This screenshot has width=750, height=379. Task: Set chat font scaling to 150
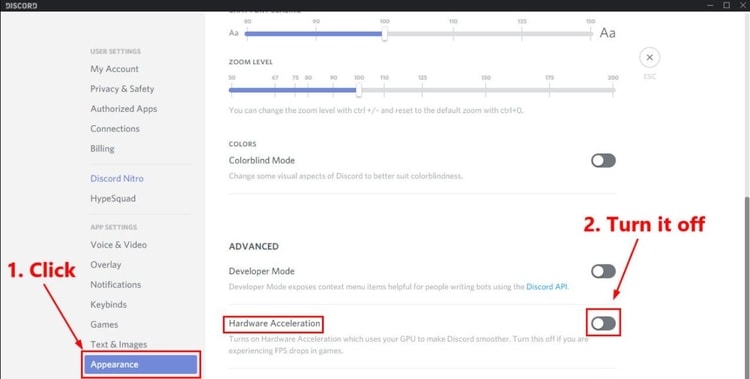click(591, 34)
